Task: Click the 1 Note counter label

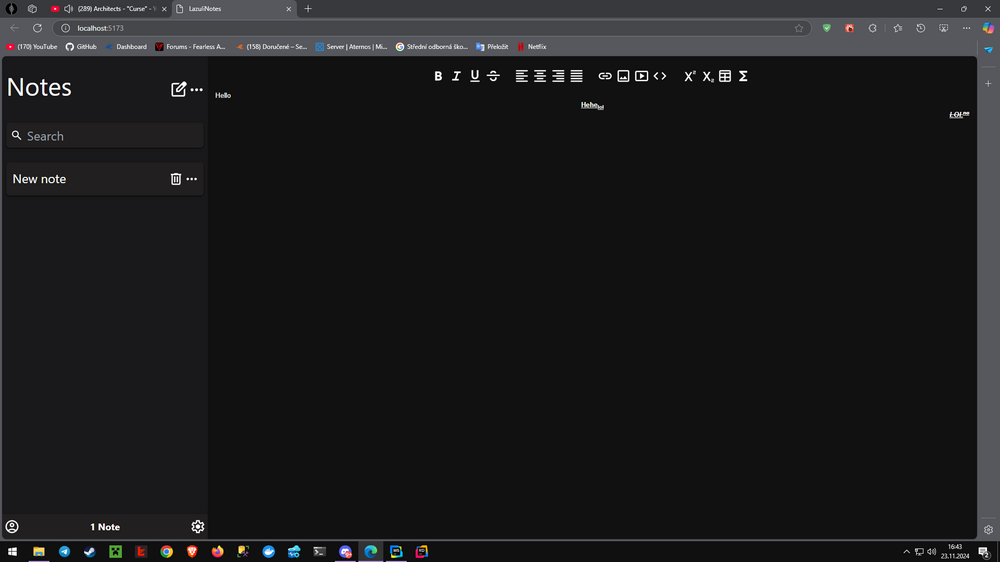Action: [x=105, y=527]
